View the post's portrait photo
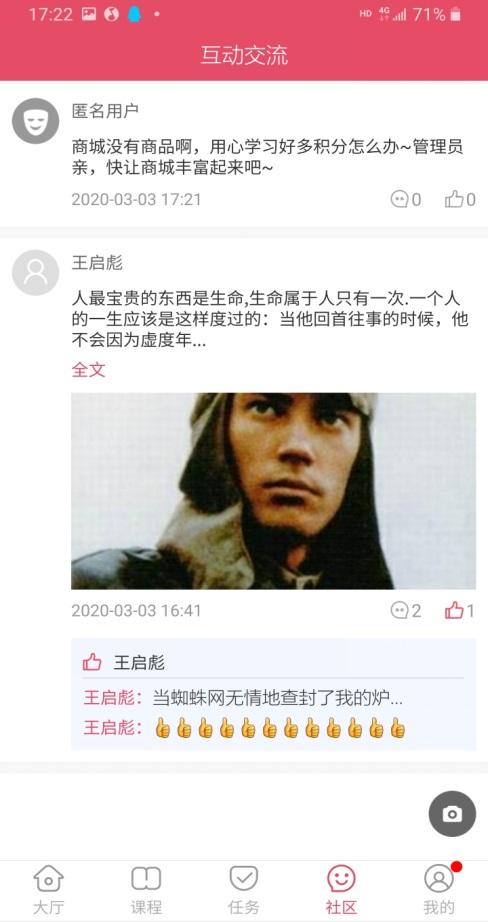 pos(273,491)
